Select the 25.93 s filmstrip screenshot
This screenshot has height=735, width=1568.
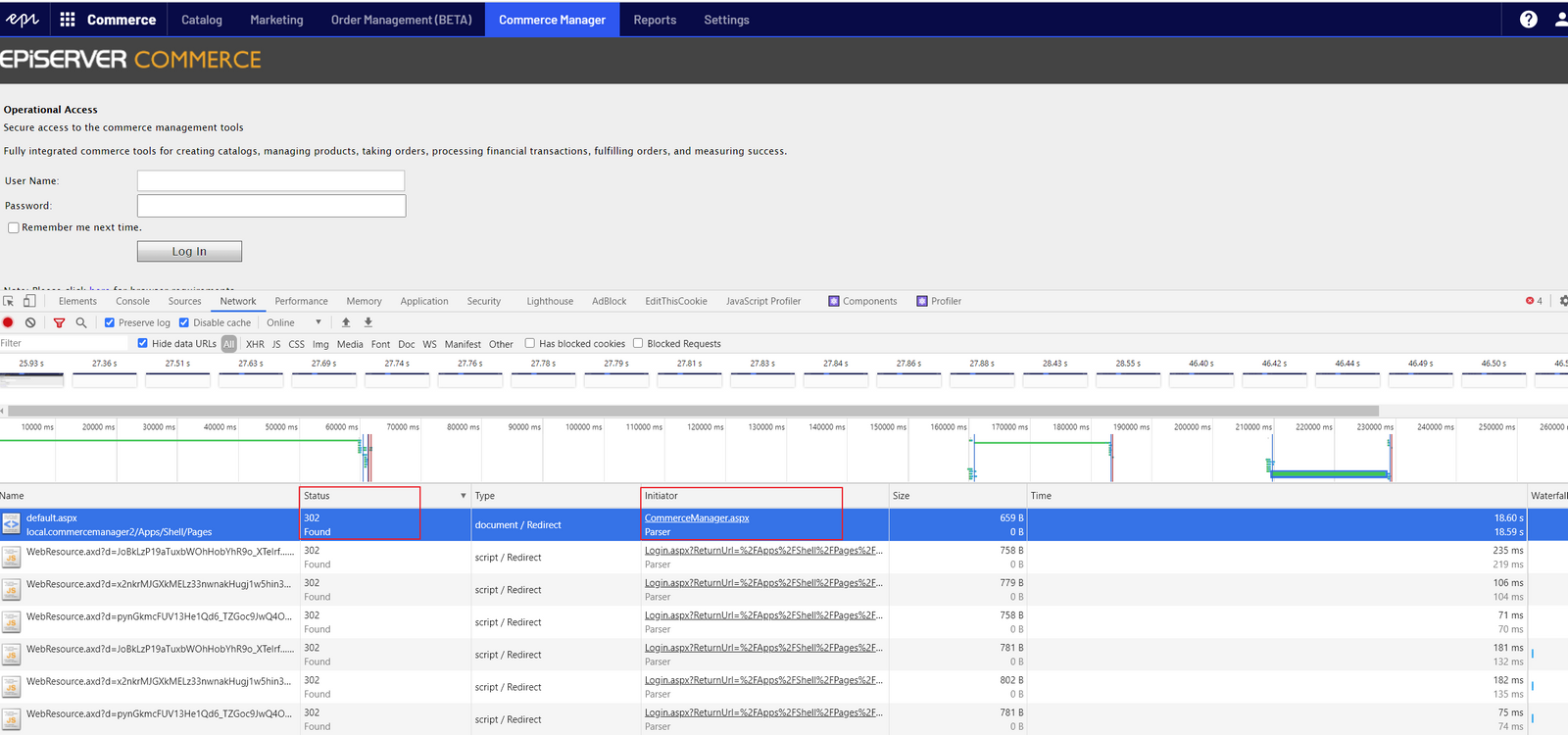point(31,379)
